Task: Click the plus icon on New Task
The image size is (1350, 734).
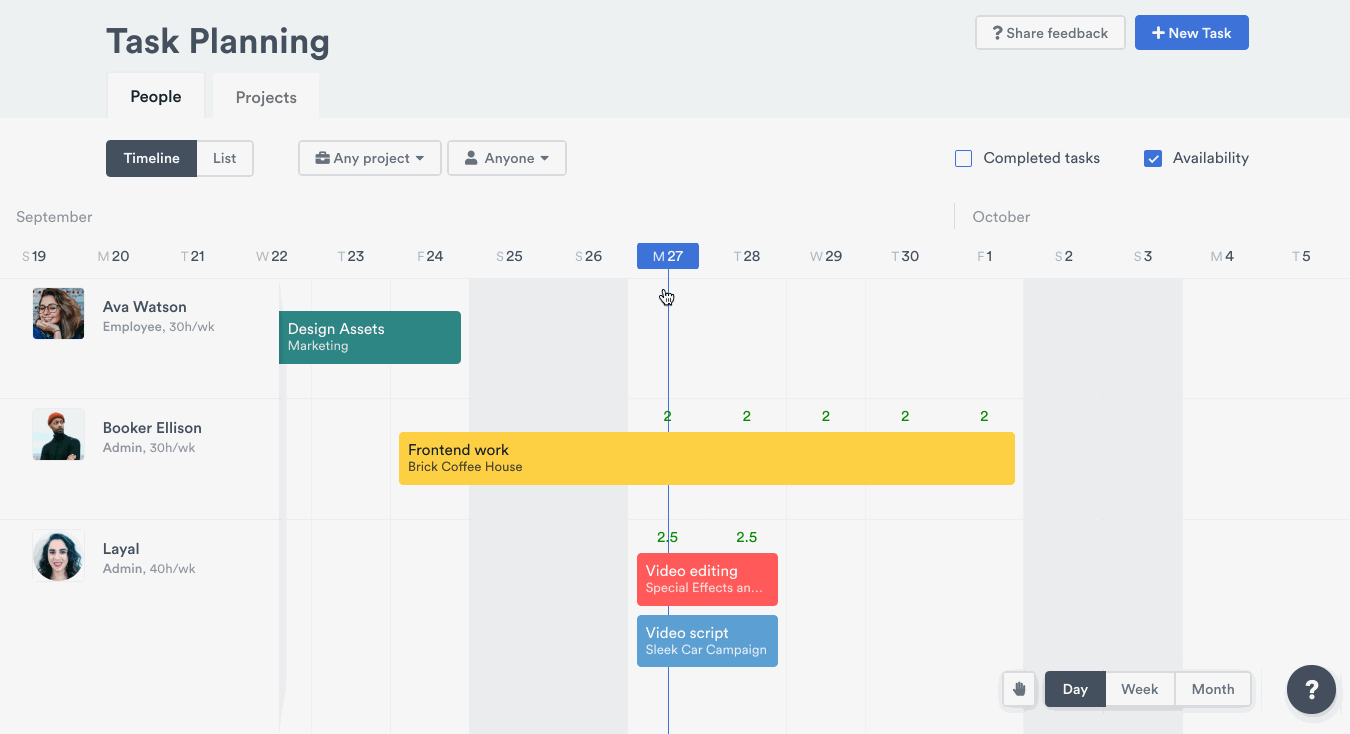Action: [x=1158, y=33]
